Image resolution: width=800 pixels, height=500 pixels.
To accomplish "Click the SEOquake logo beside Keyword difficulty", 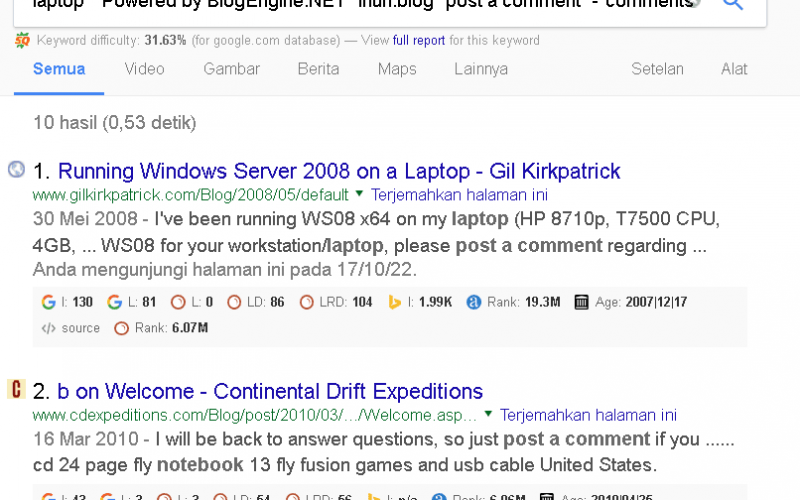I will tap(22, 40).
